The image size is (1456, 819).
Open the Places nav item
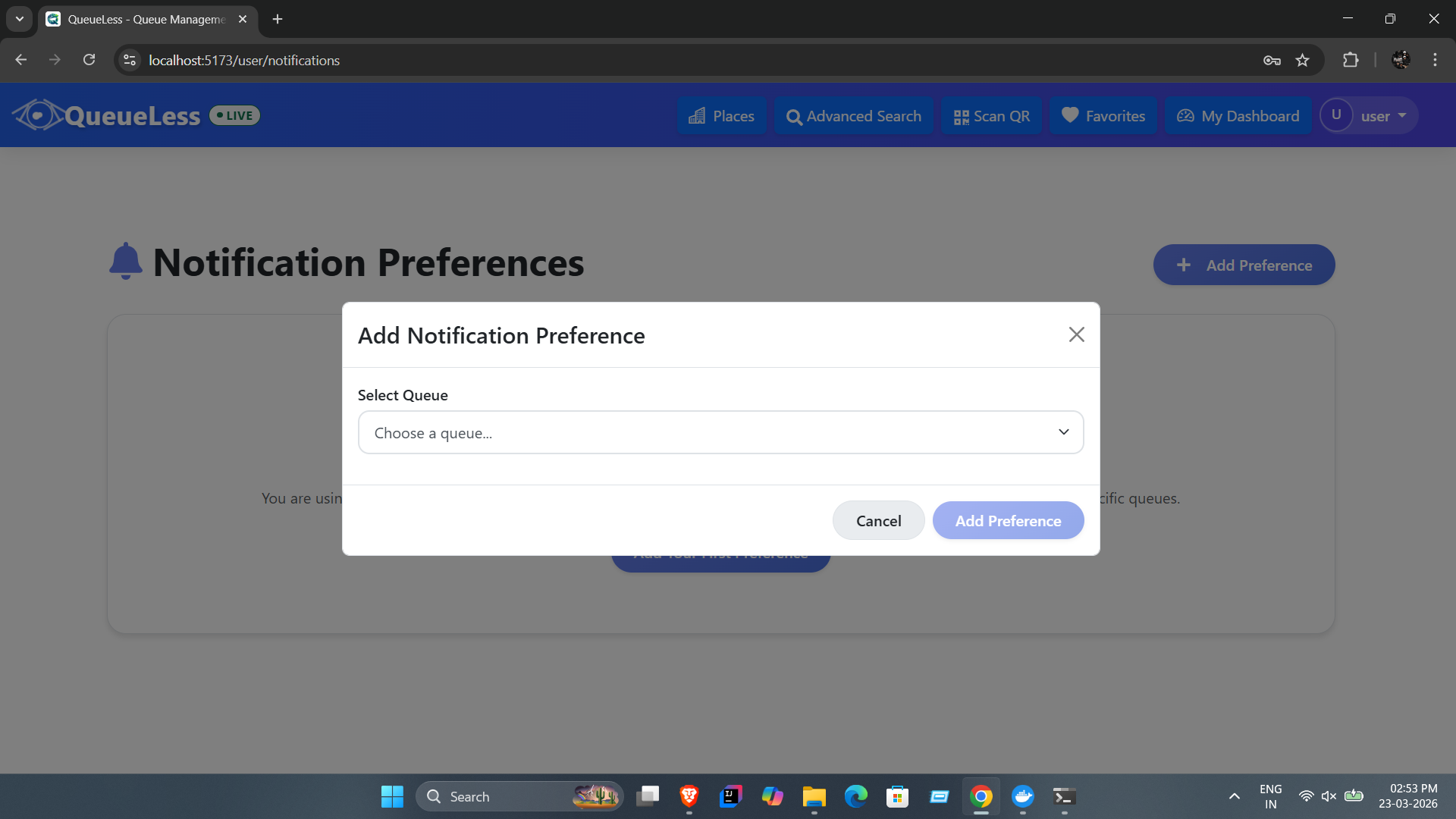pos(721,116)
